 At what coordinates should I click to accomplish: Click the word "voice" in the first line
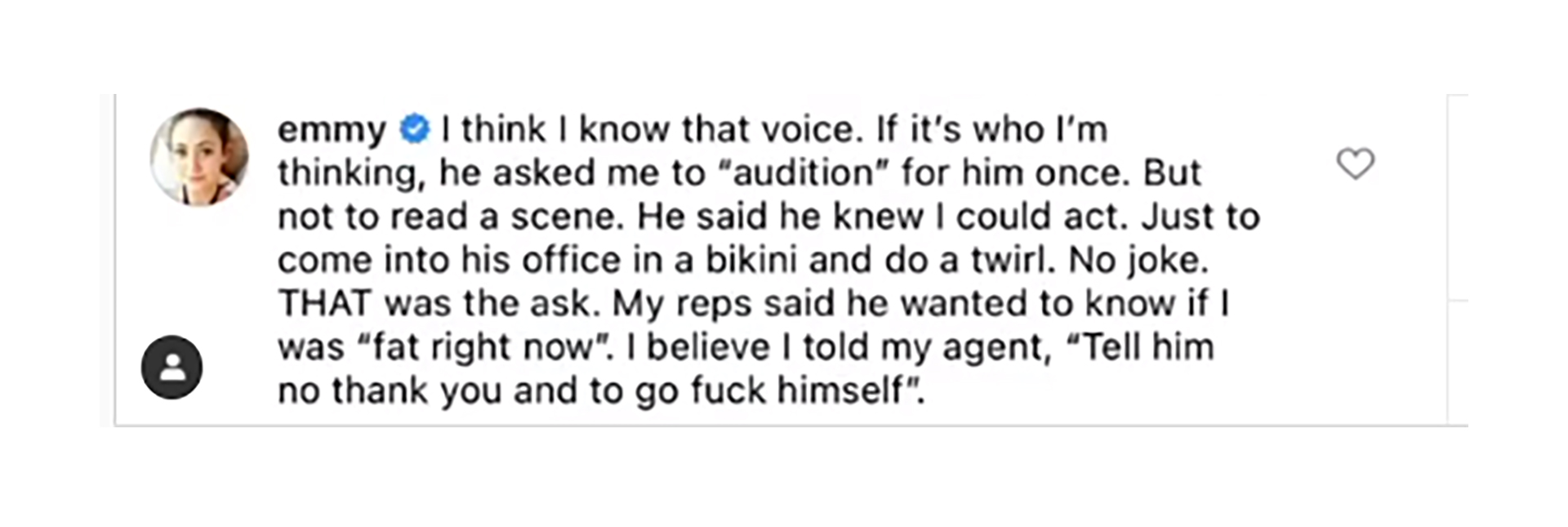(x=808, y=130)
